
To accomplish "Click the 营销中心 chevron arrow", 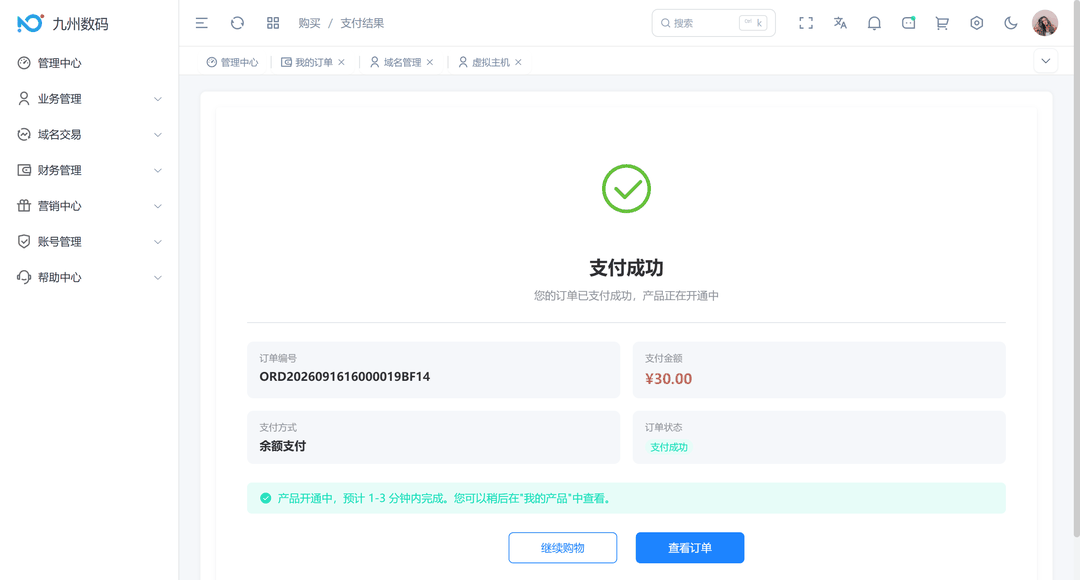I will [x=158, y=206].
